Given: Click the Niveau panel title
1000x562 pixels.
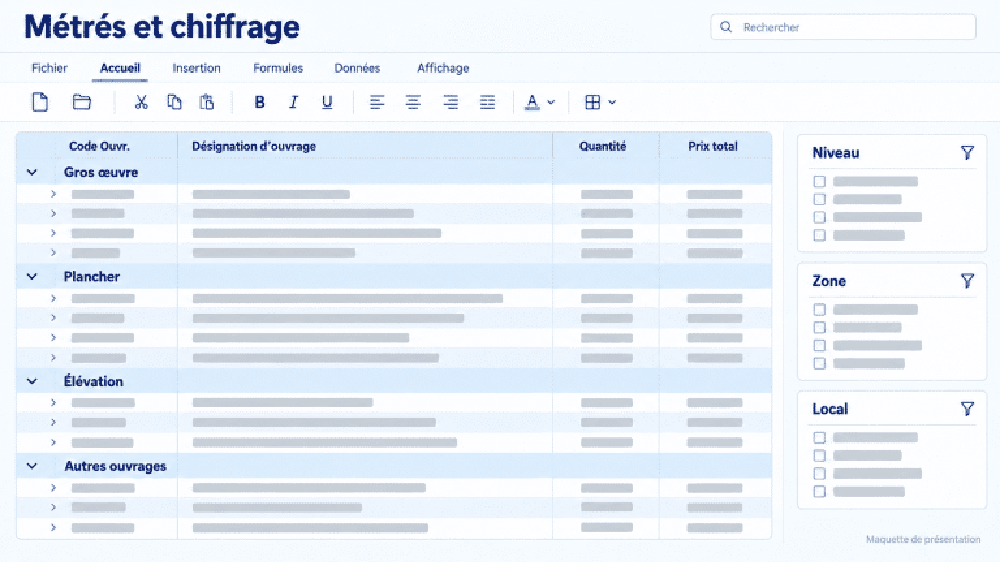Looking at the screenshot, I should click(x=836, y=153).
